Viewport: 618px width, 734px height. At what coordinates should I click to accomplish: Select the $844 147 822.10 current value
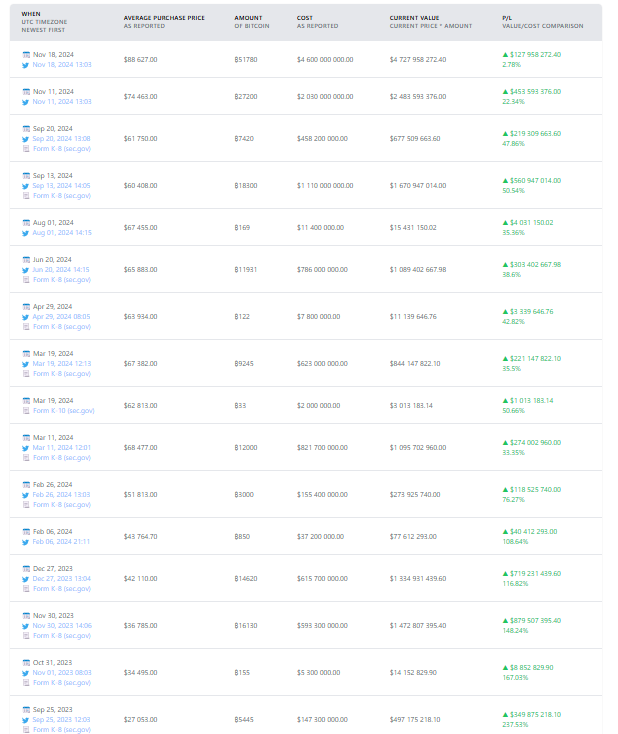coord(415,364)
